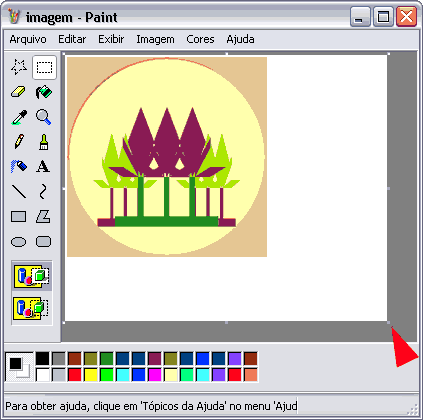Image resolution: width=423 pixels, height=420 pixels.
Task: Choose the Ellipse shape tool
Action: (19, 242)
